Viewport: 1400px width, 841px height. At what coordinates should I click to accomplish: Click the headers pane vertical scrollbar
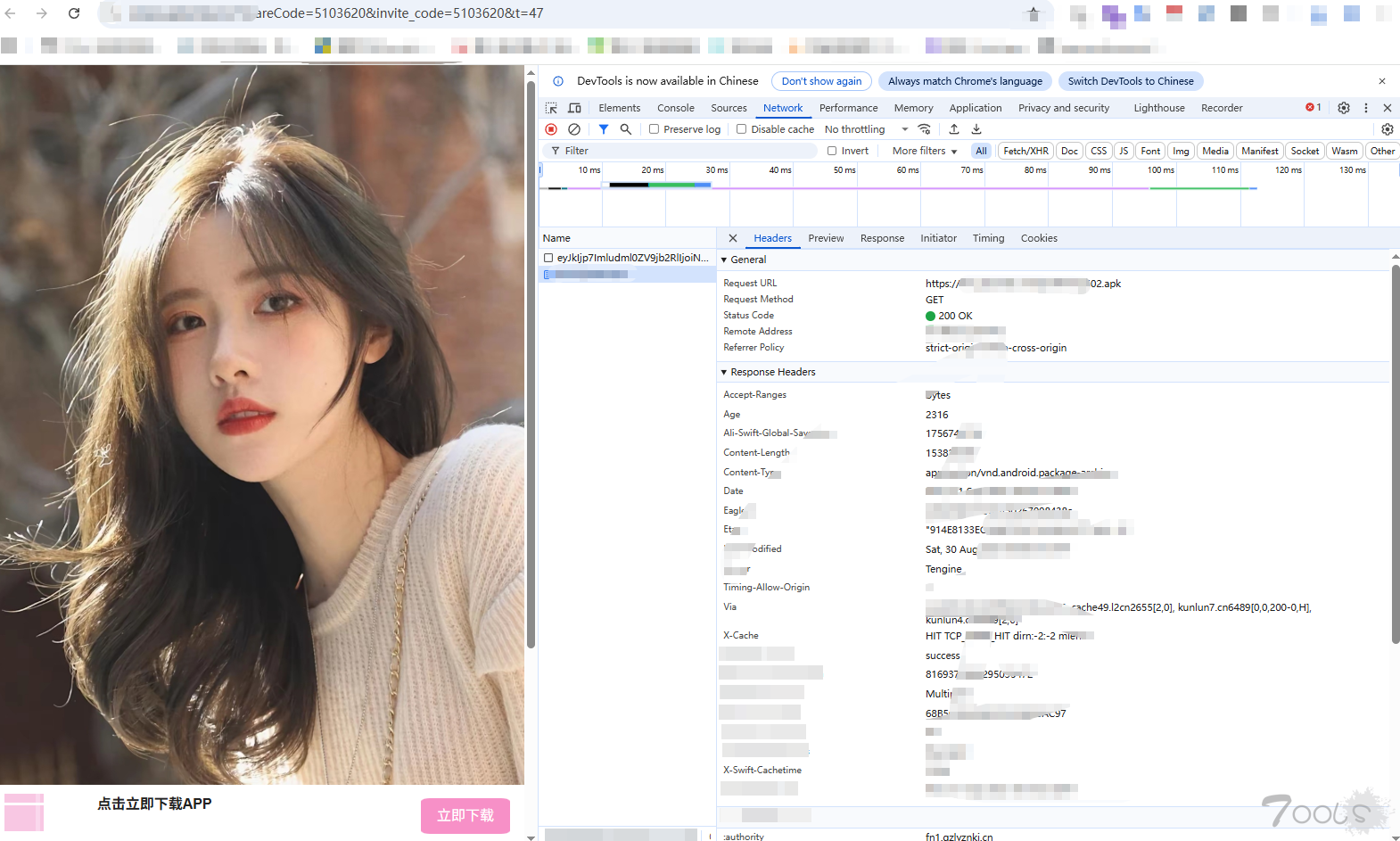[1396, 455]
